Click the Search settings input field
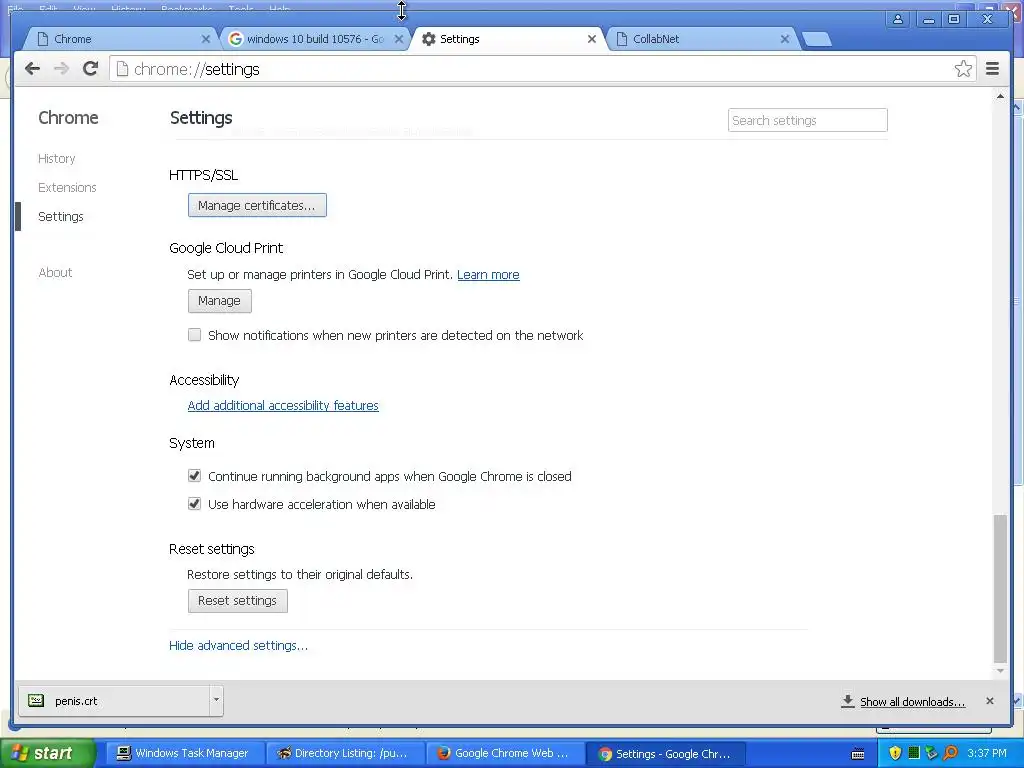This screenshot has height=768, width=1024. pos(808,120)
